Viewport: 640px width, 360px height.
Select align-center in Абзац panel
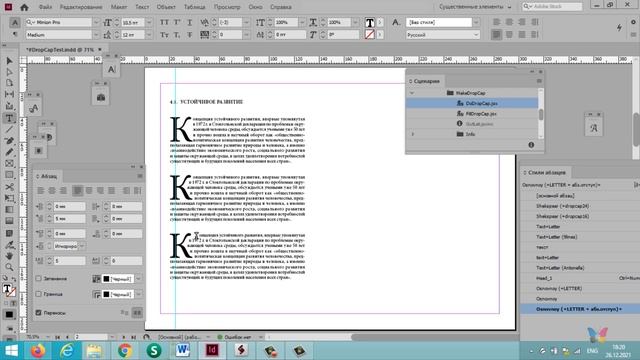(x=52, y=191)
